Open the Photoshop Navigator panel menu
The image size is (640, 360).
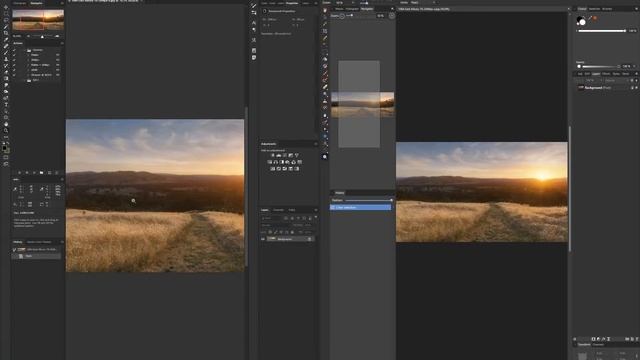click(62, 3)
